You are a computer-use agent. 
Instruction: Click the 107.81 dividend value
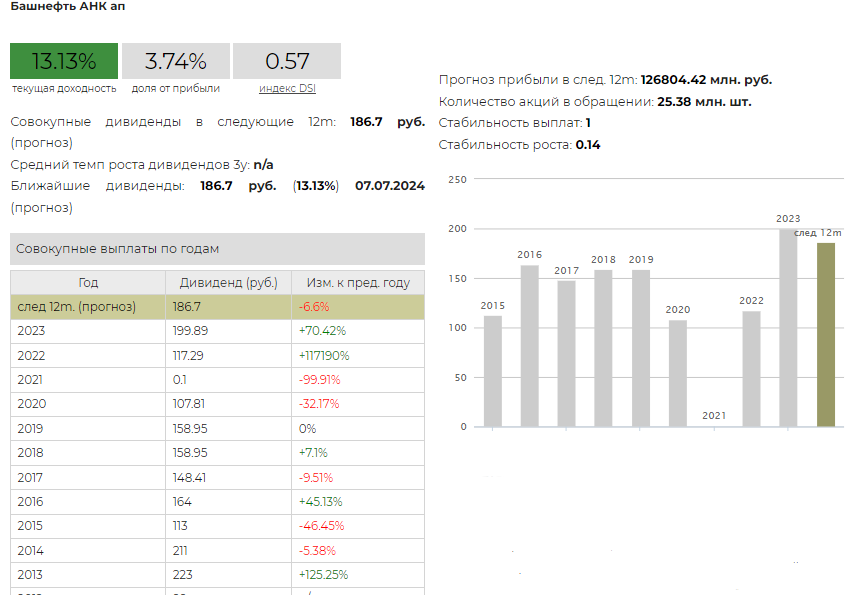pyautogui.click(x=188, y=404)
